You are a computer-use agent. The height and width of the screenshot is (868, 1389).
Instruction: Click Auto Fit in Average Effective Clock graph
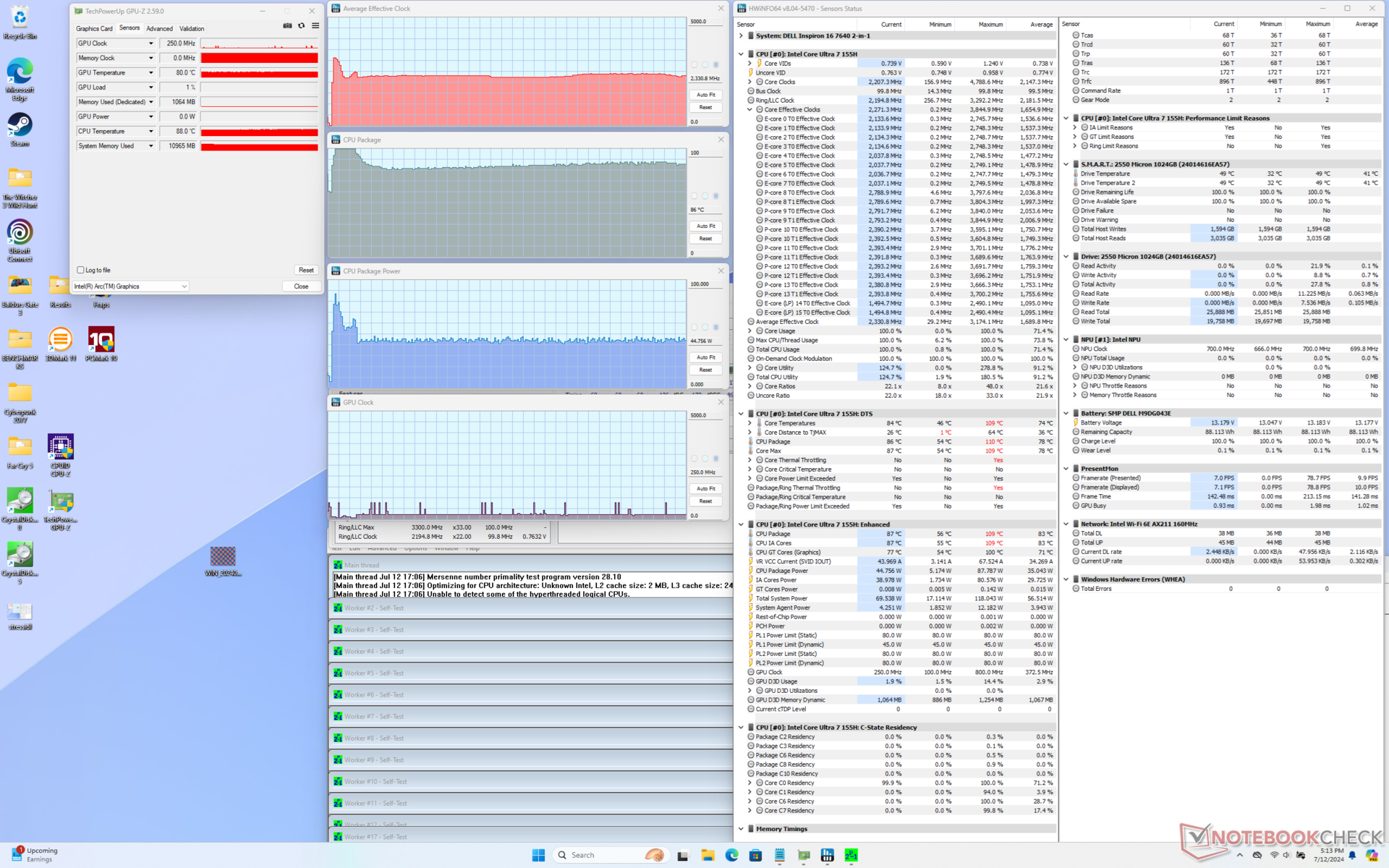pos(705,95)
